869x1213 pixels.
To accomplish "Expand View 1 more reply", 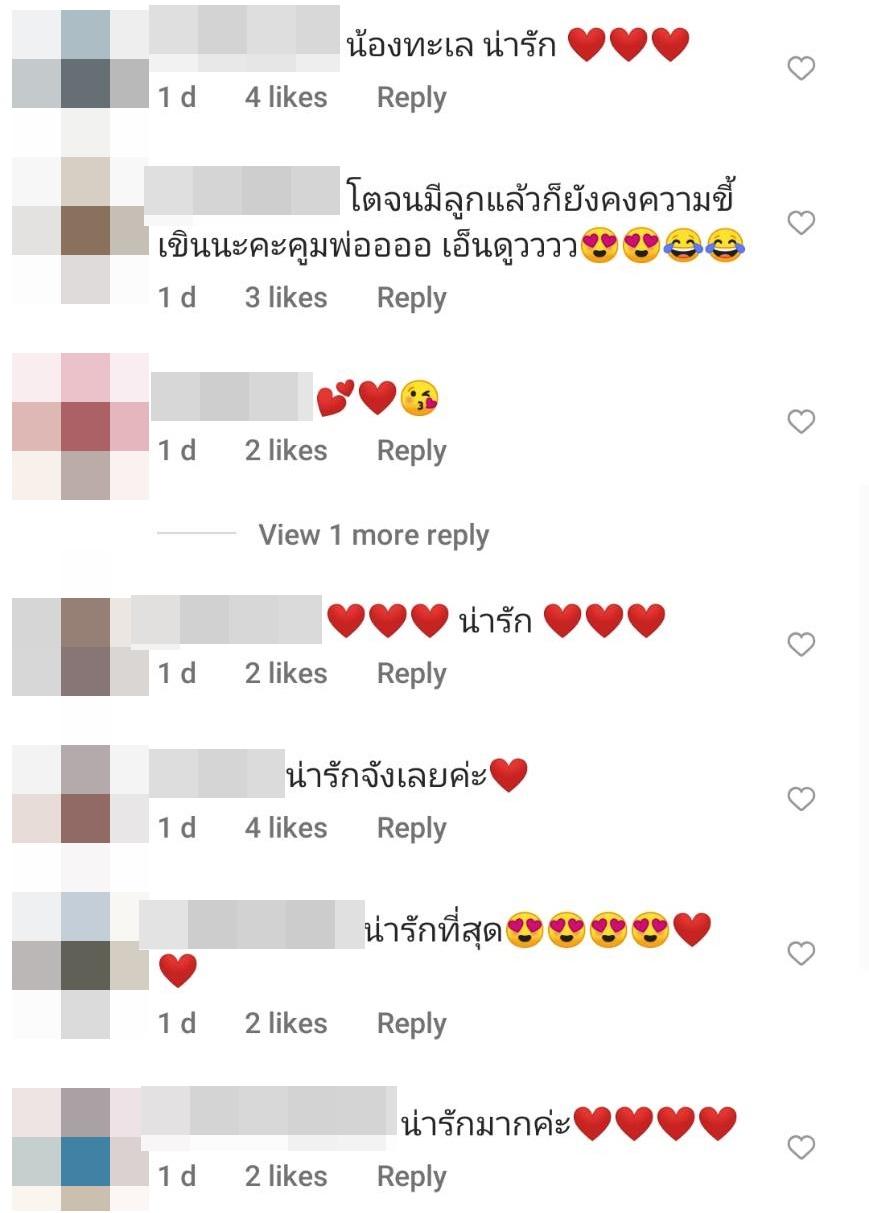I will (x=373, y=535).
